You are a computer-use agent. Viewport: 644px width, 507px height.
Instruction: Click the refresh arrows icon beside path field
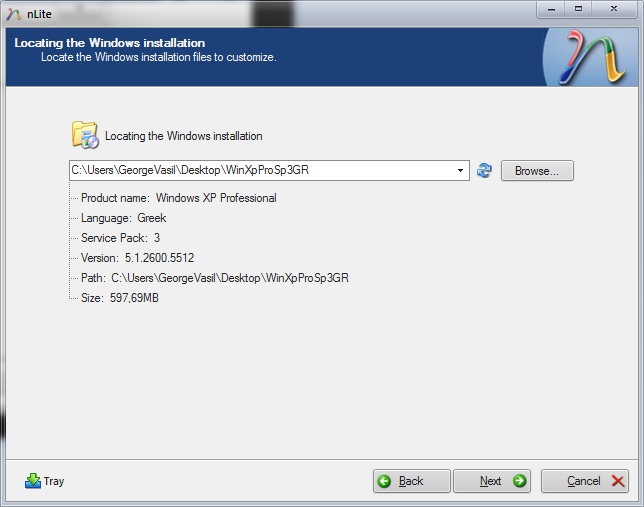click(x=484, y=170)
